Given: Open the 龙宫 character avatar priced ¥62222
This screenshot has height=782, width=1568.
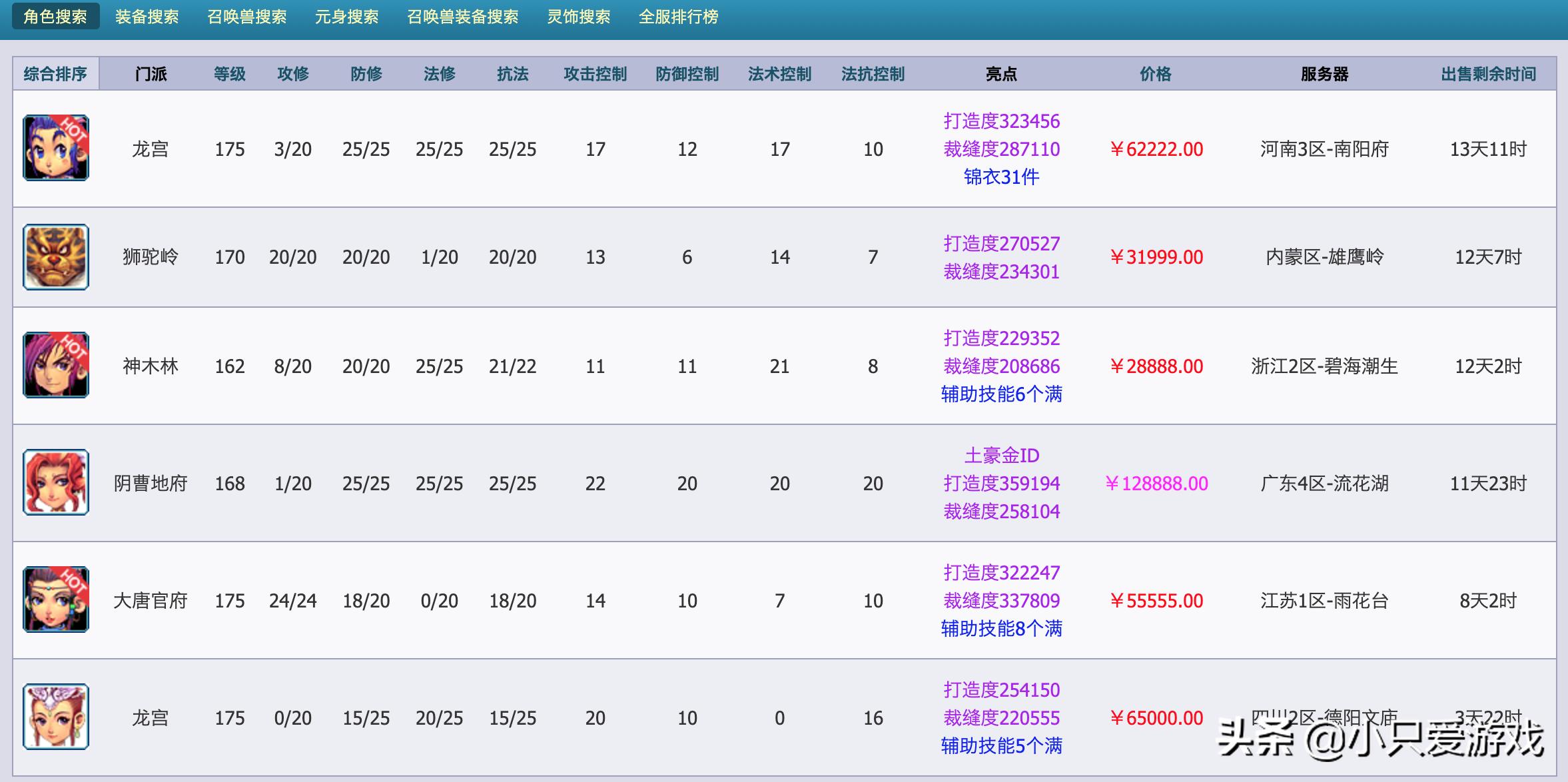Looking at the screenshot, I should point(56,148).
